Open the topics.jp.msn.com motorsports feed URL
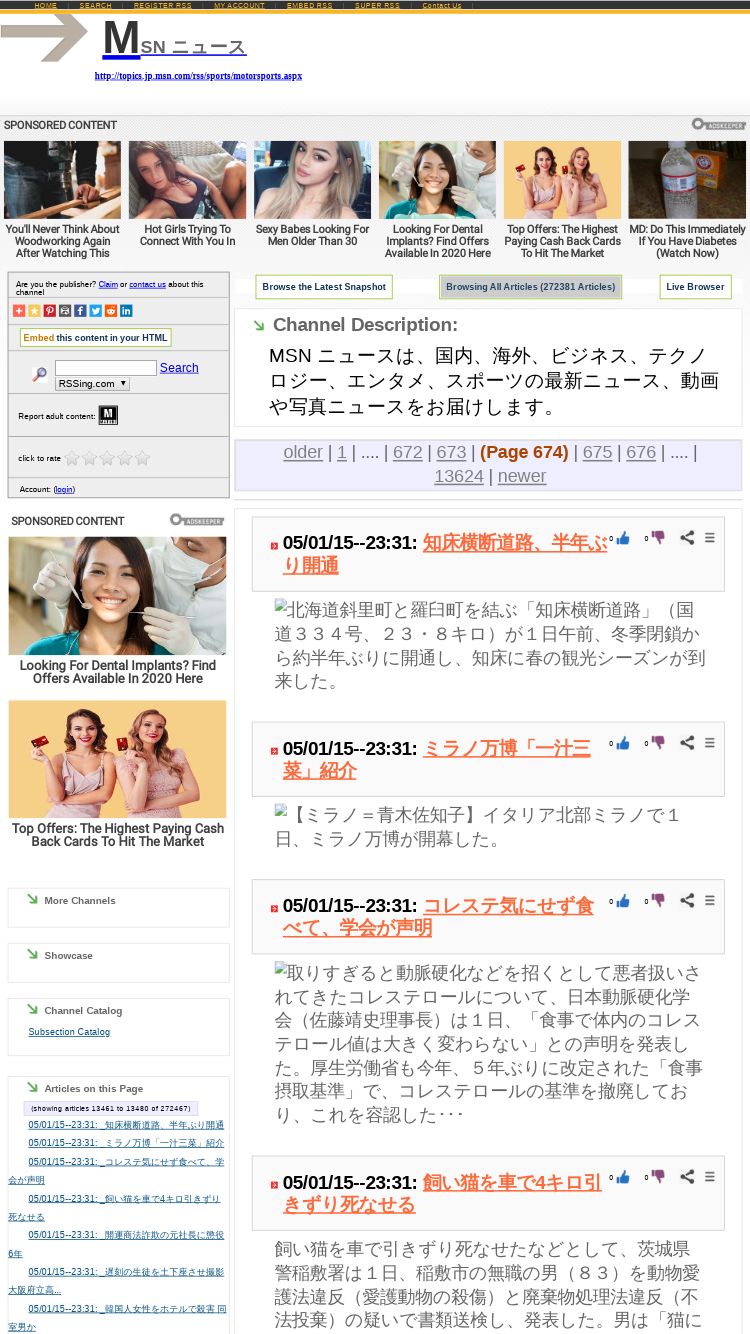The height and width of the screenshot is (1334, 750). pos(198,76)
